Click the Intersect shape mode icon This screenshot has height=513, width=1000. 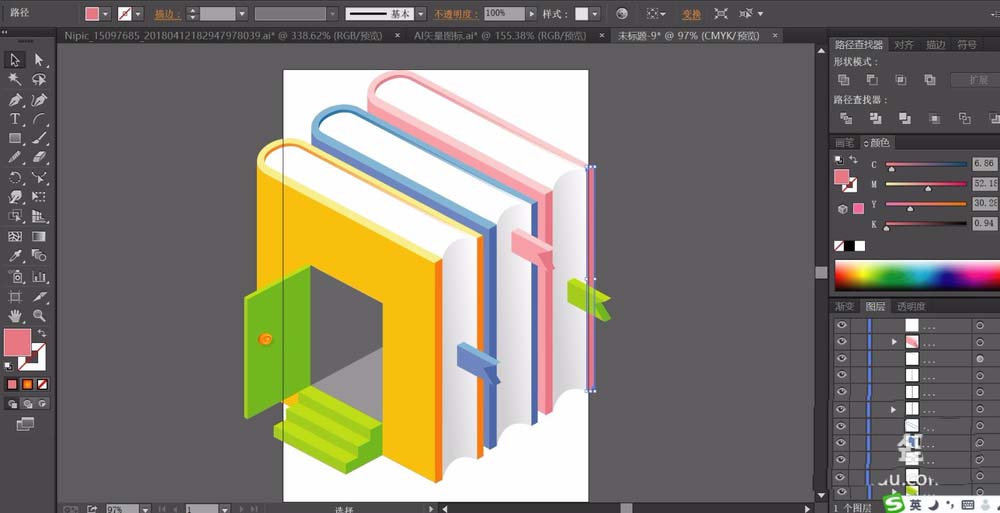pyautogui.click(x=901, y=80)
